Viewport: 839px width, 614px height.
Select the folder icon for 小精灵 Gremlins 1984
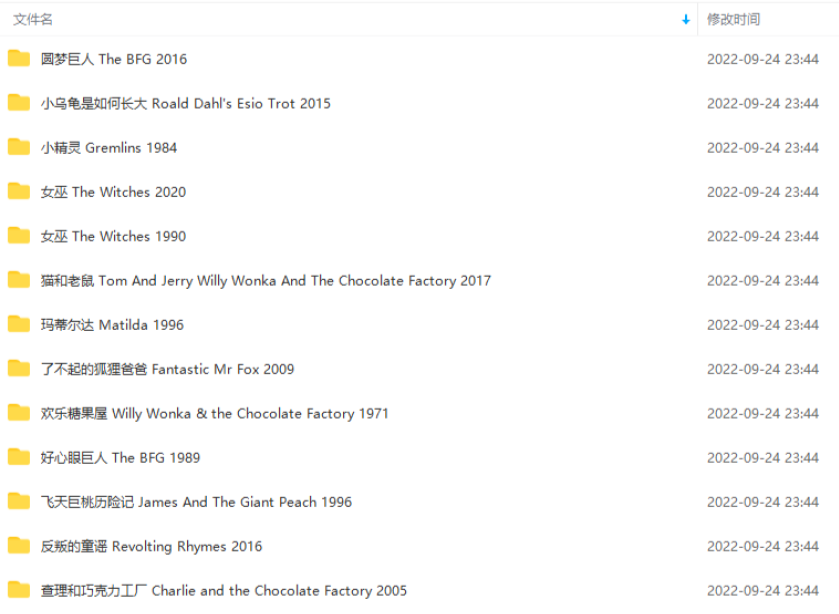click(19, 147)
